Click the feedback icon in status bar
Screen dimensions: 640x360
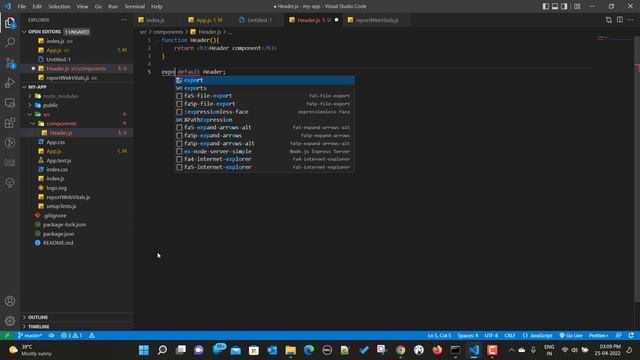[619, 336]
